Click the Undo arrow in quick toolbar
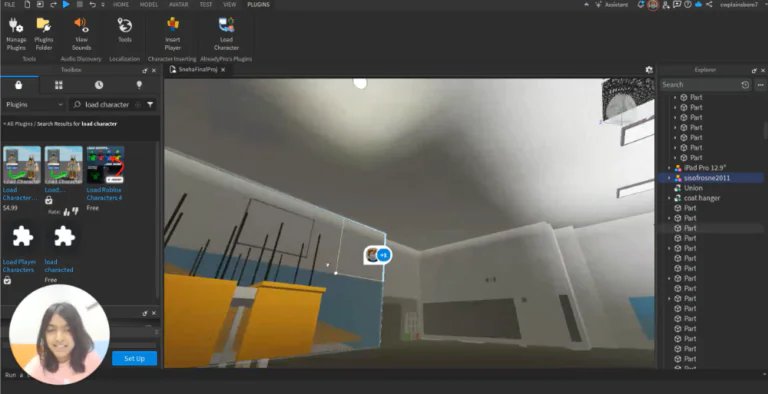 (x=92, y=4)
